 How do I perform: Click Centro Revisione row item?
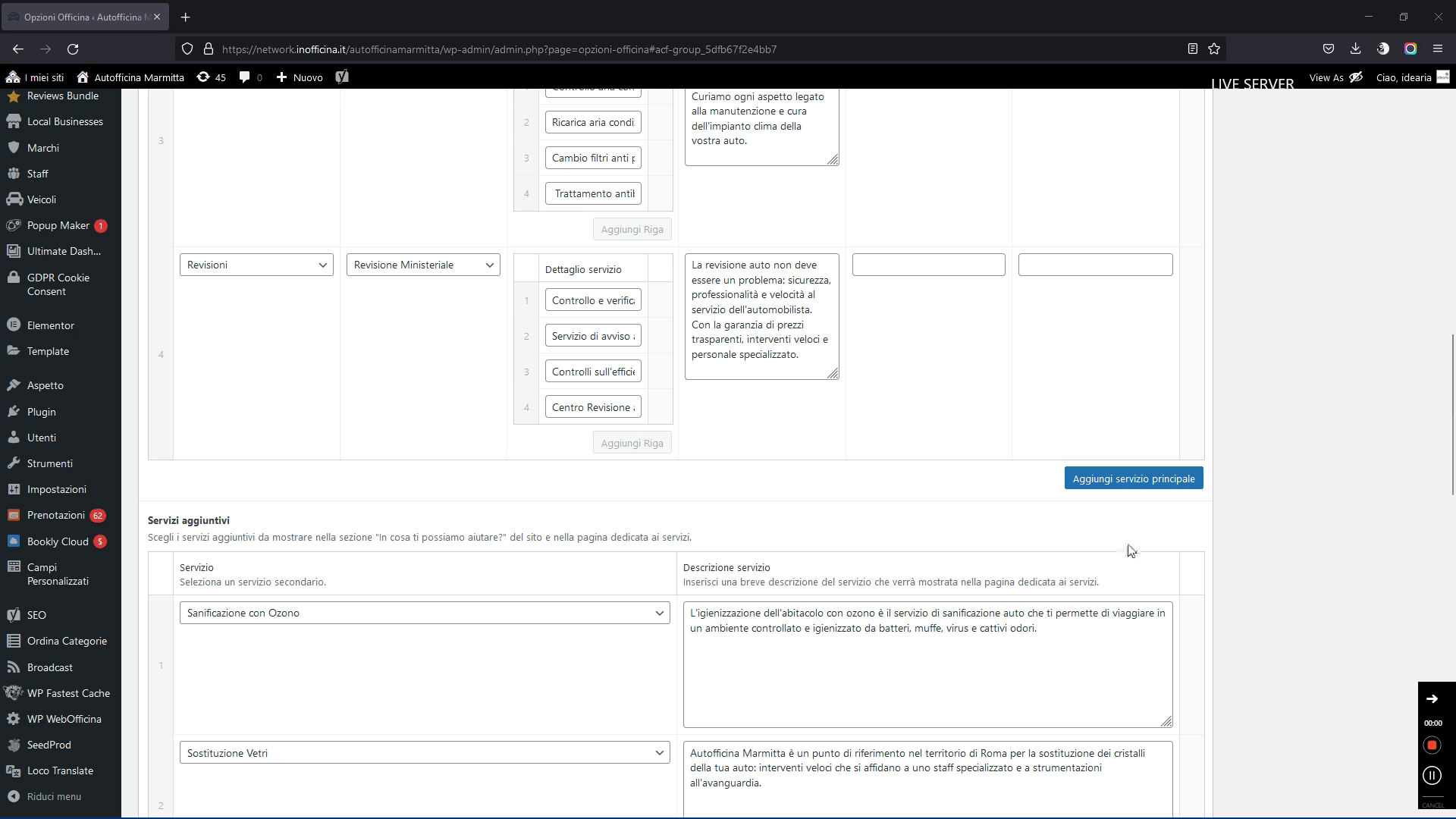pyautogui.click(x=594, y=407)
